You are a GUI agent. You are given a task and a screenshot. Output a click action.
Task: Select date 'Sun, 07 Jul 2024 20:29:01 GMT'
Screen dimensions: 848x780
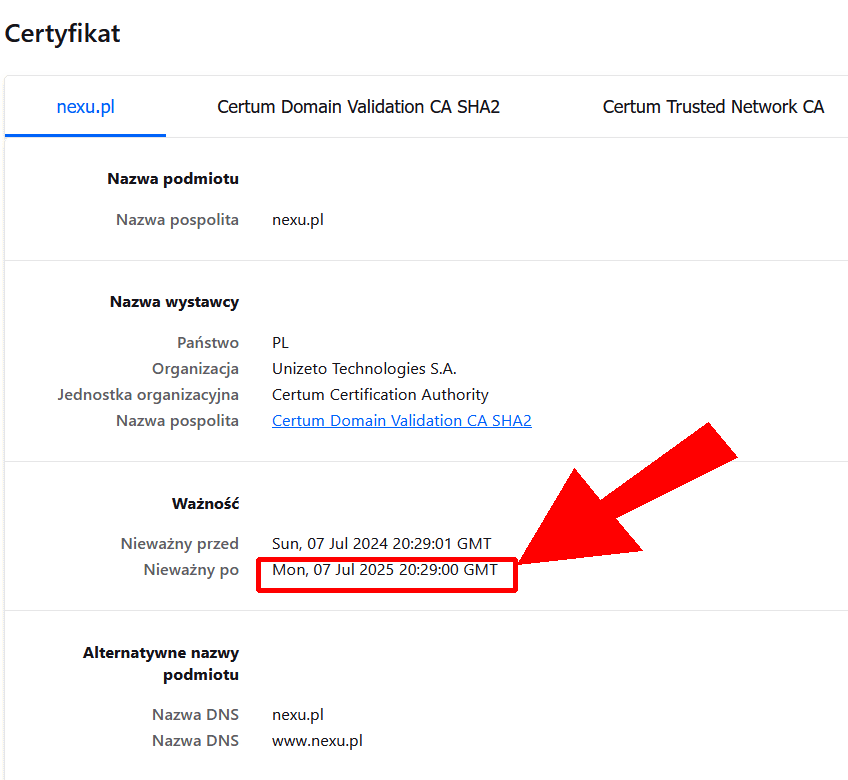pos(381,544)
